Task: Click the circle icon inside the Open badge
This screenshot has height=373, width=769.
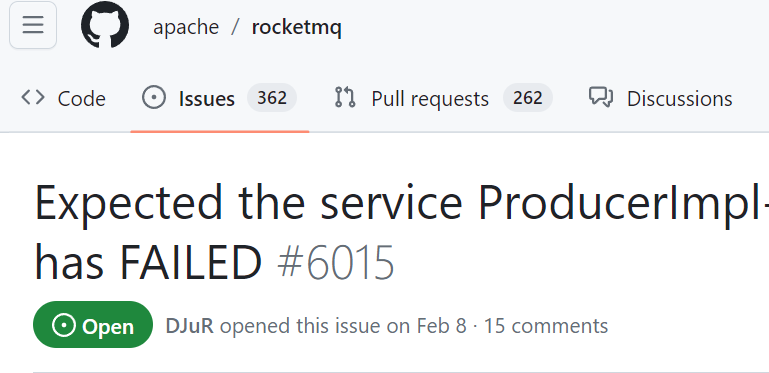Action: pos(64,326)
